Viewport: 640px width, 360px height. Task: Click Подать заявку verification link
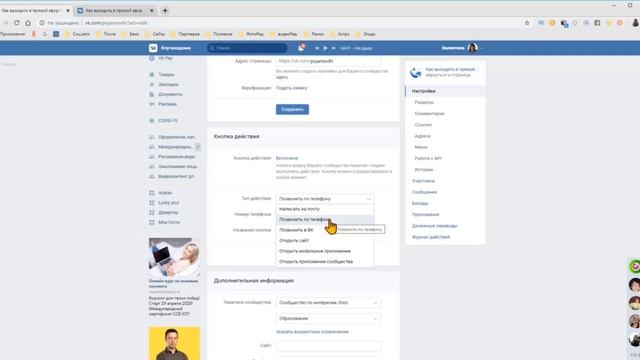click(291, 88)
